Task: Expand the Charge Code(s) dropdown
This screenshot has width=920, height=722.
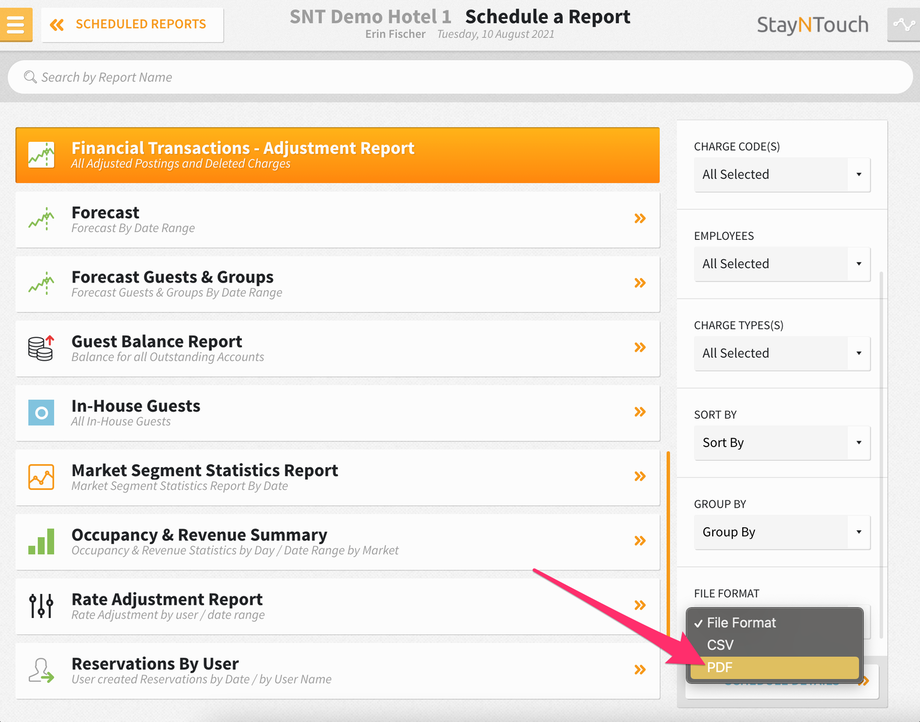Action: point(782,174)
